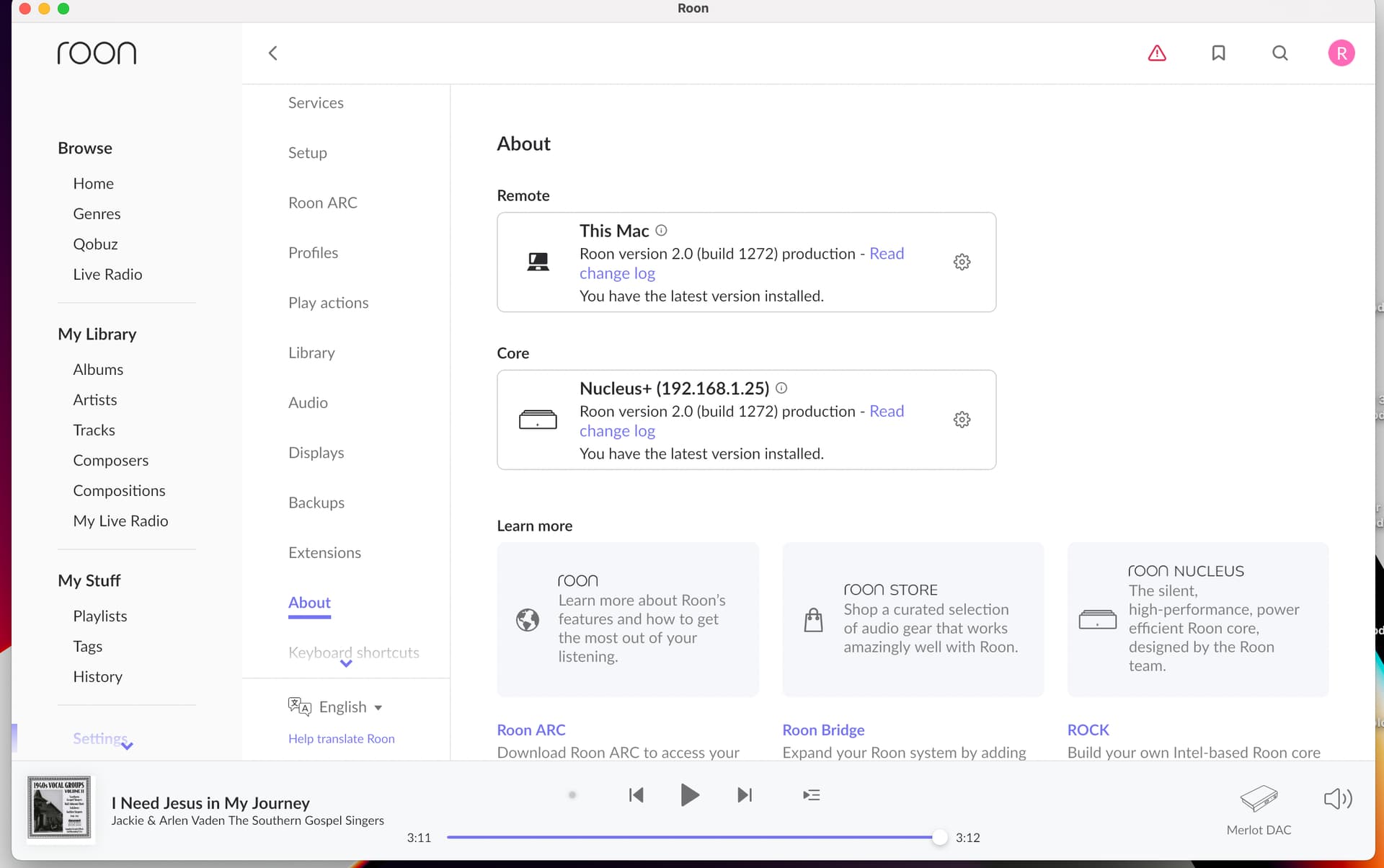Image resolution: width=1384 pixels, height=868 pixels.
Task: Click the Merlot DAC zone icon
Action: pyautogui.click(x=1259, y=799)
